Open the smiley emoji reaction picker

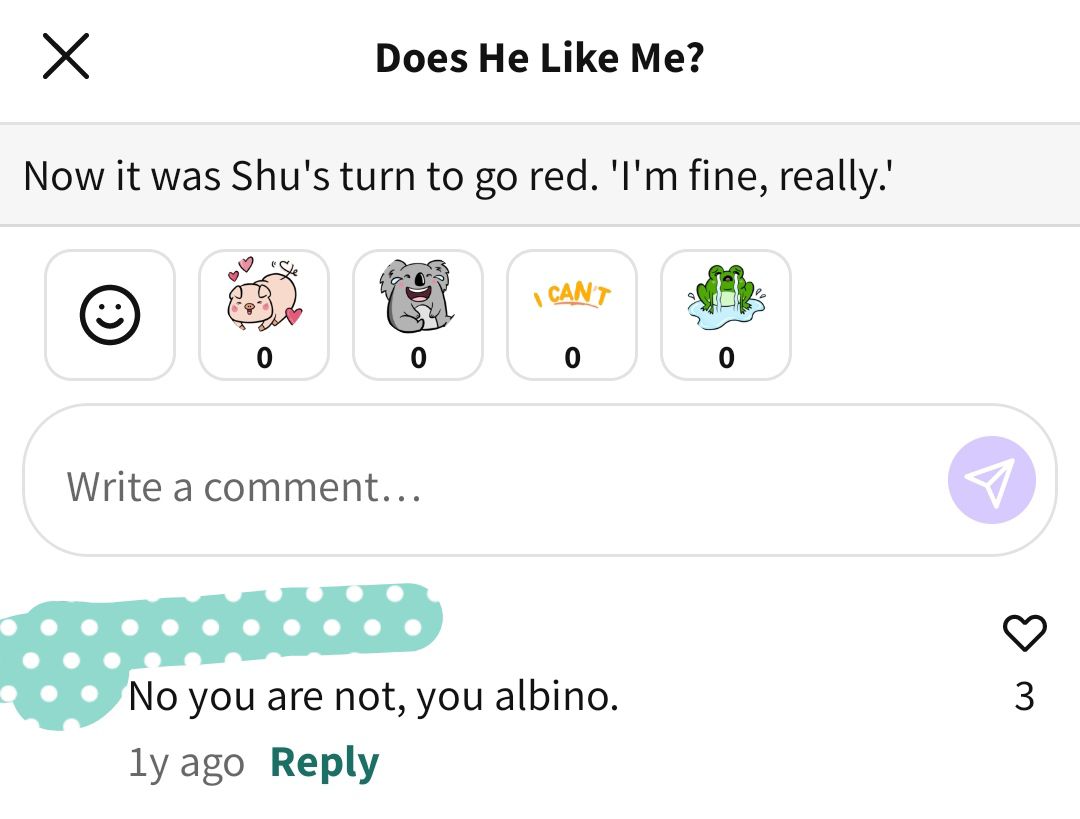pos(110,315)
